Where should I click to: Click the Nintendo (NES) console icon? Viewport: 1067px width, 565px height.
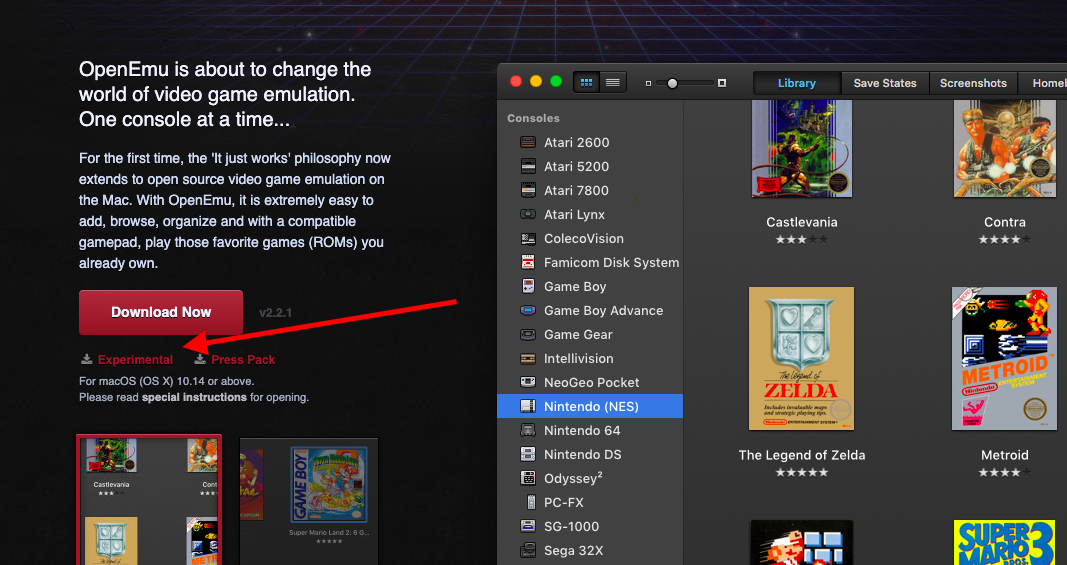tap(528, 406)
